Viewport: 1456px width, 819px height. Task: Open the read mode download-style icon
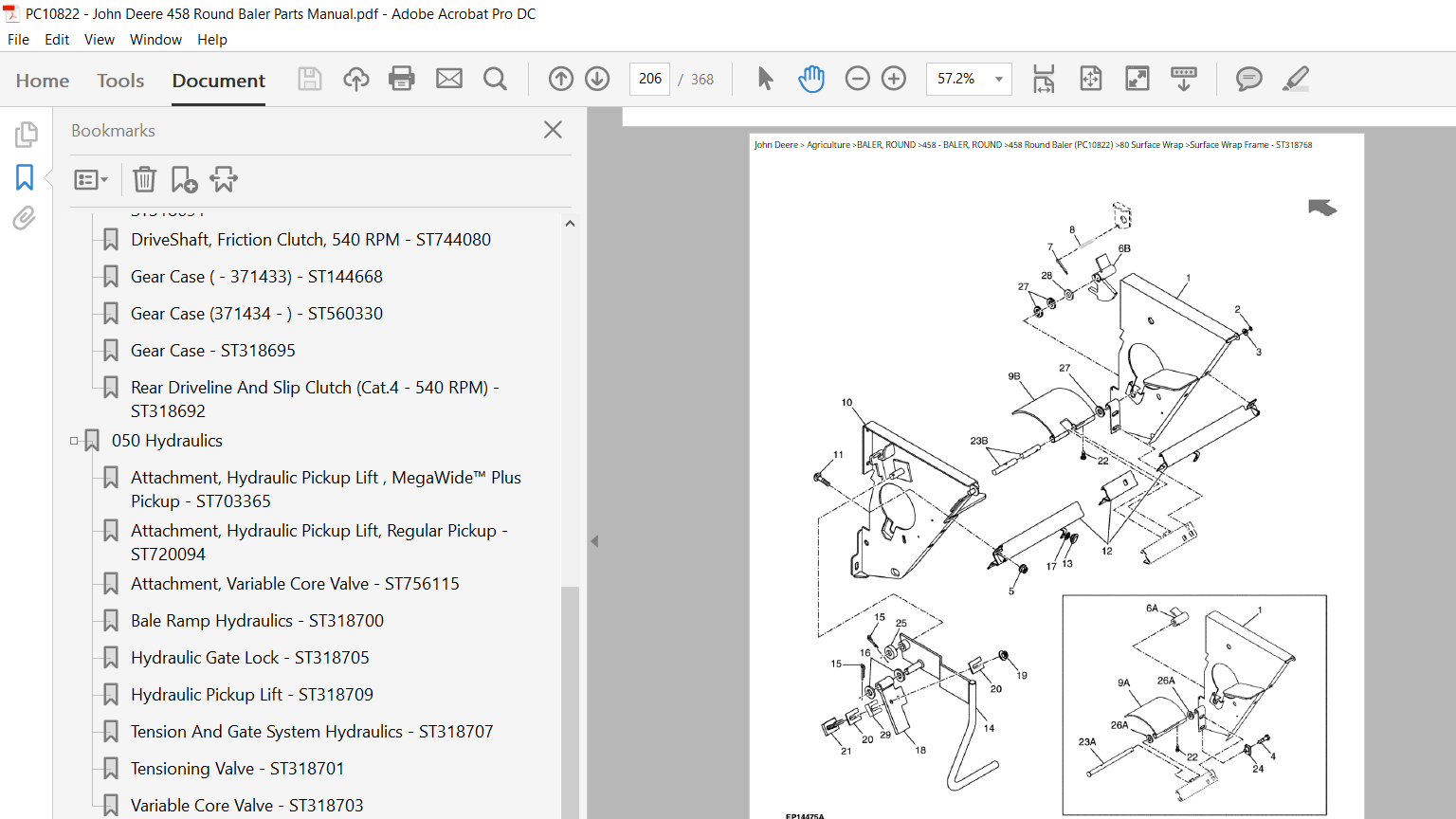1184,79
